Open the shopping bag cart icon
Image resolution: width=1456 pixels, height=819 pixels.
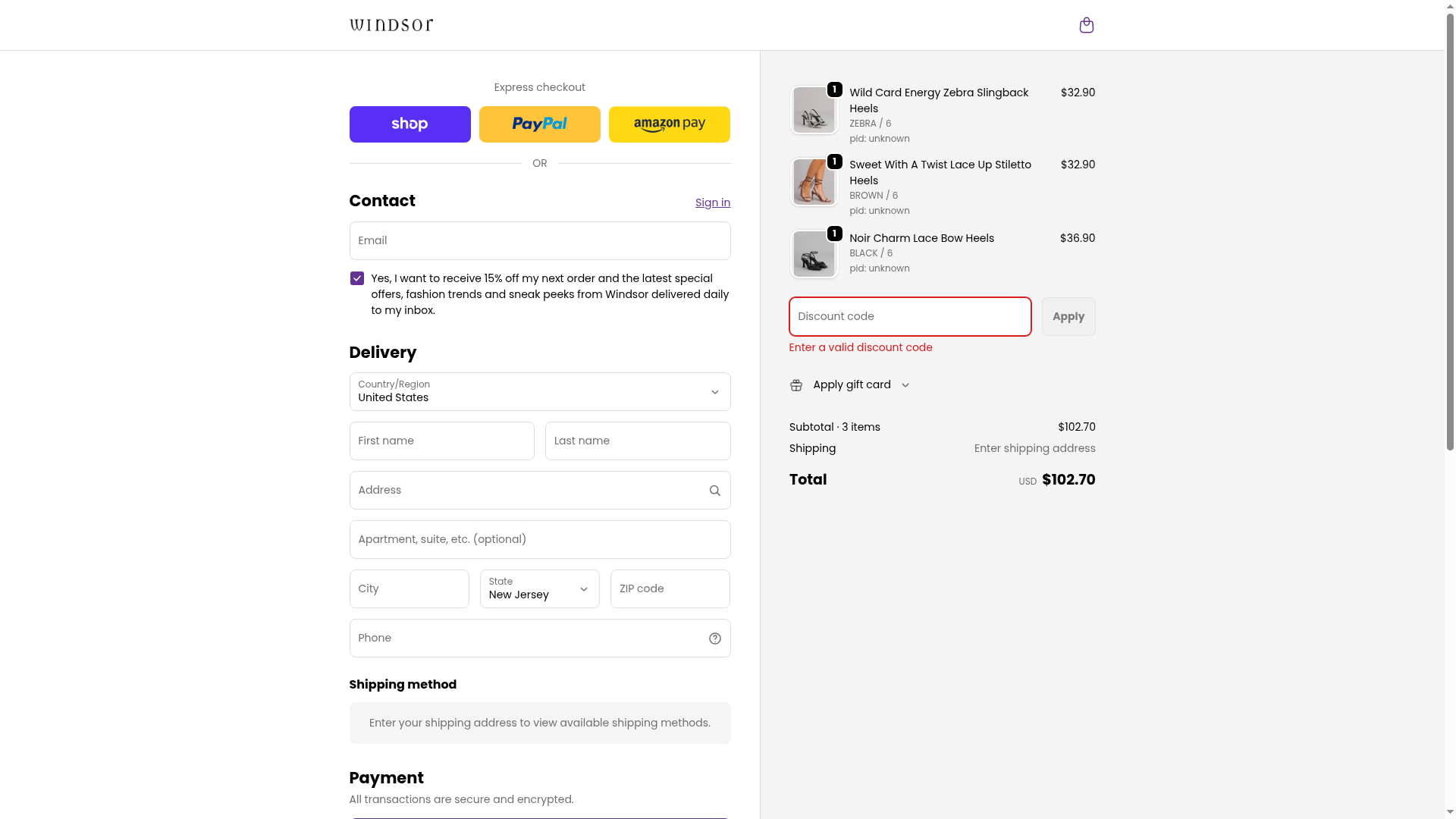pos(1086,25)
